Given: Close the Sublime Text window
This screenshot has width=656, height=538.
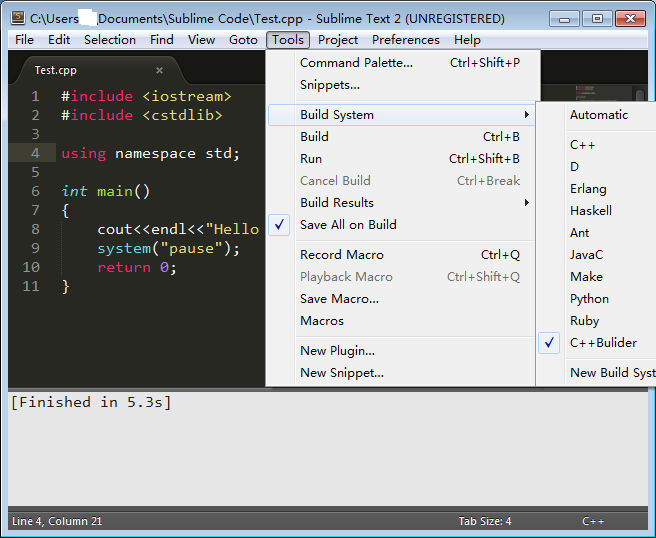Looking at the screenshot, I should pos(630,19).
